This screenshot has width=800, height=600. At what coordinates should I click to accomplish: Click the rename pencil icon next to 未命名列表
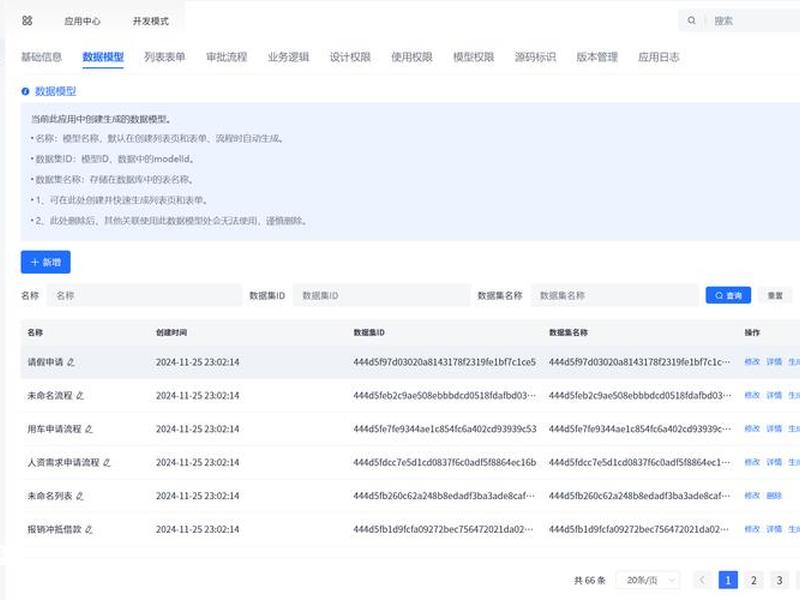[80, 496]
